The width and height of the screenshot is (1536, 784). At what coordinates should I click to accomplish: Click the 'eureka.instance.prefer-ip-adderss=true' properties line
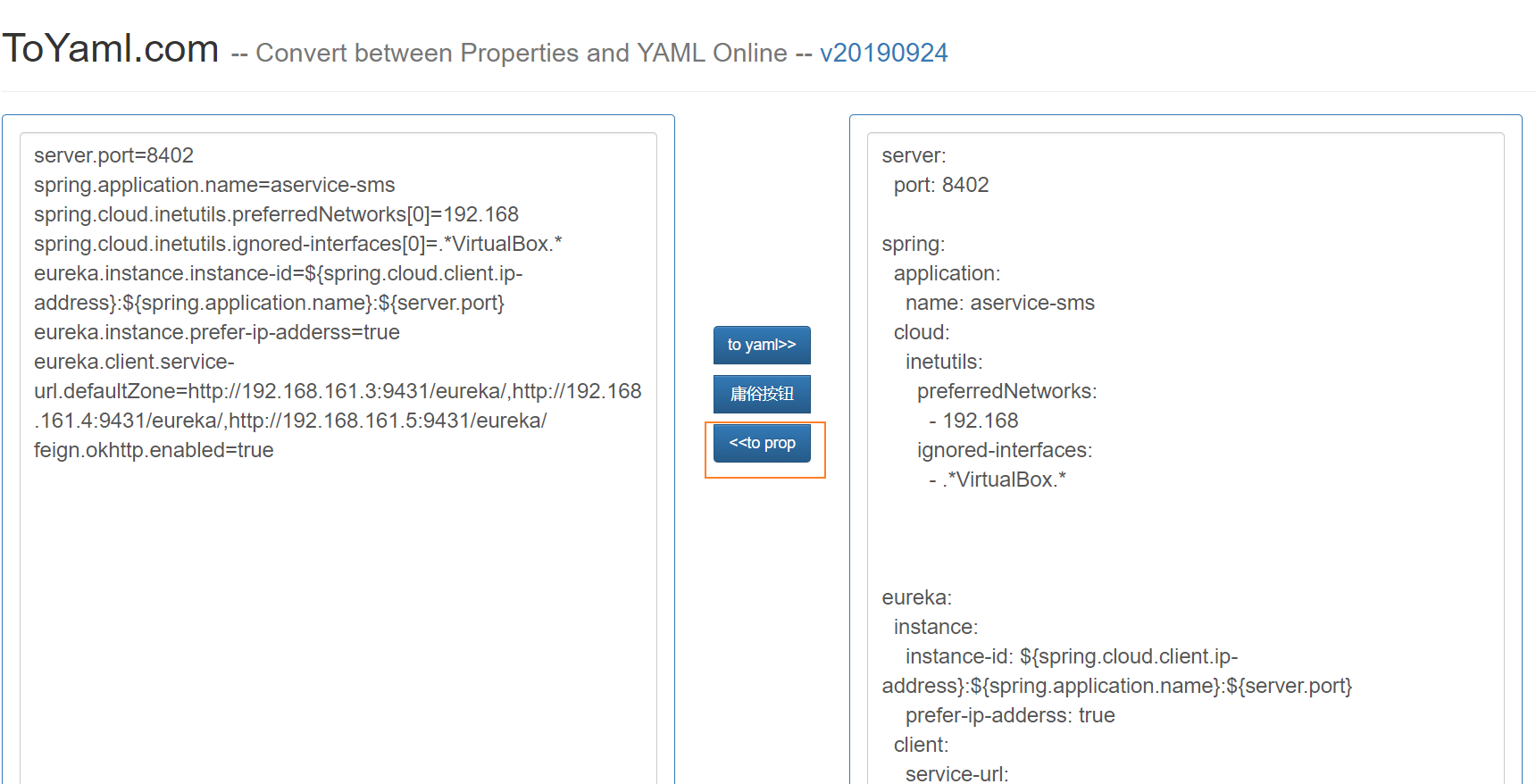(x=217, y=332)
